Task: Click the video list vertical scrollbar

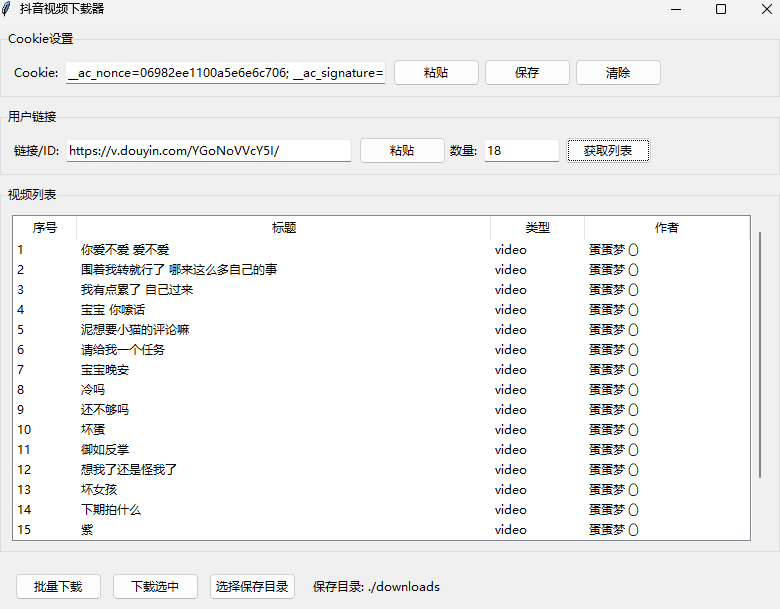Action: pyautogui.click(x=760, y=355)
